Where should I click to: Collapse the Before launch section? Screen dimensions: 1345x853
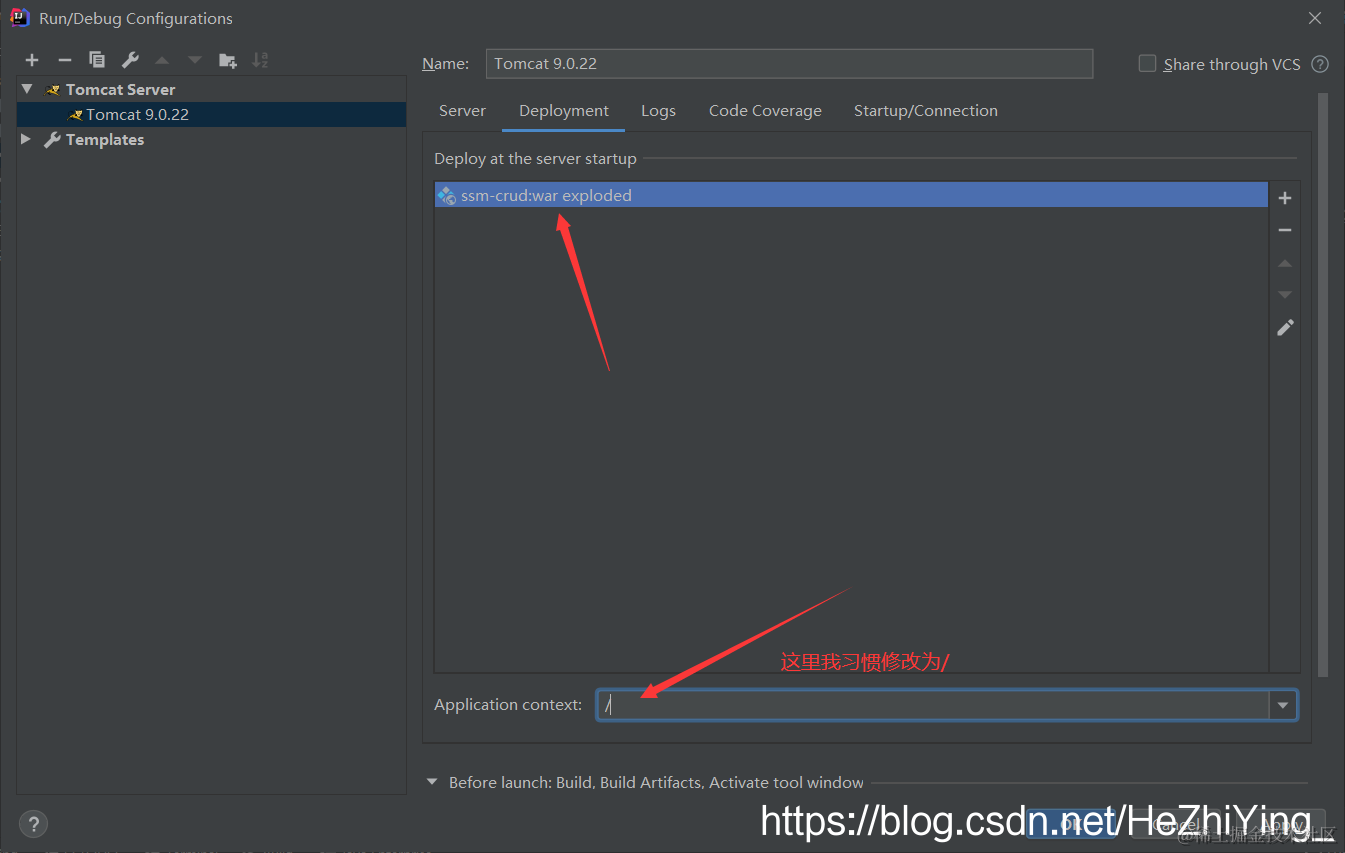tap(432, 782)
